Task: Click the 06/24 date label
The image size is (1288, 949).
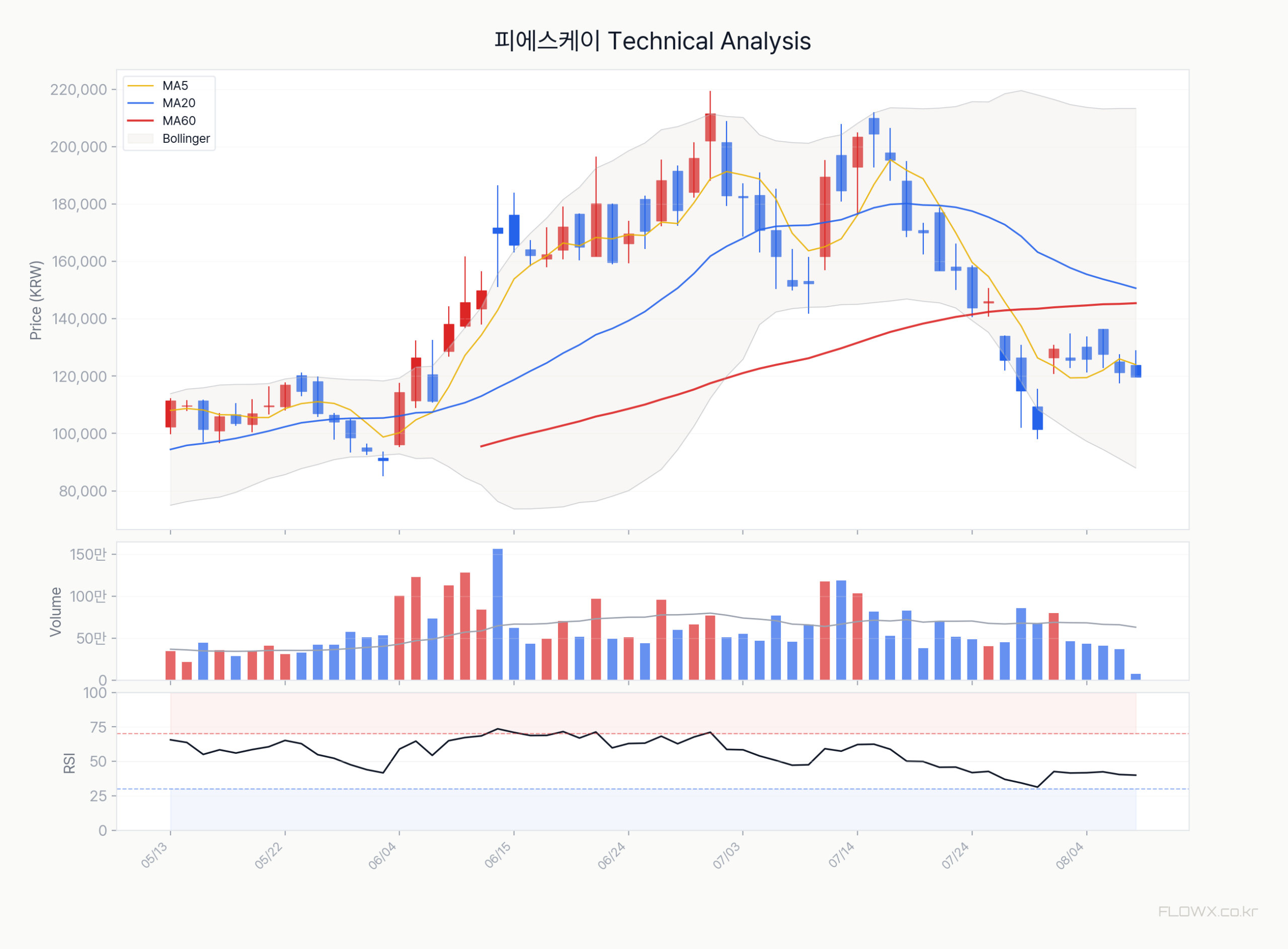Action: pos(612,855)
